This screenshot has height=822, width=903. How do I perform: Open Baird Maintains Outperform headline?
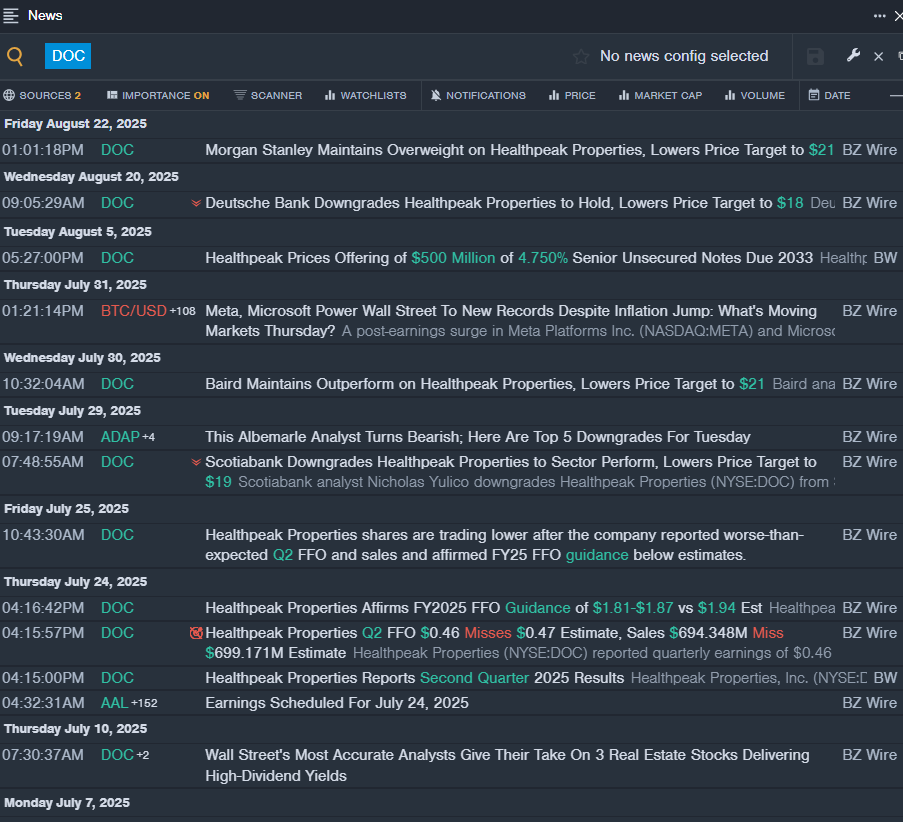click(485, 384)
